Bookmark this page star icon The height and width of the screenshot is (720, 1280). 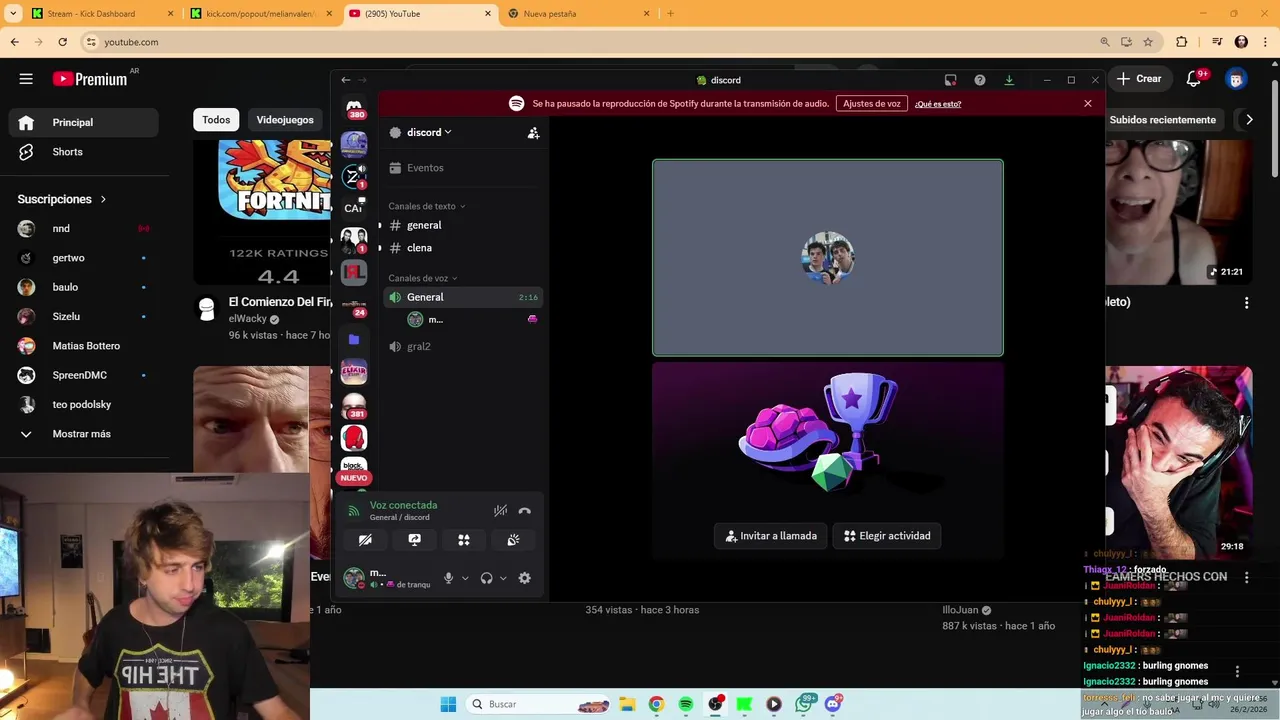1148,42
